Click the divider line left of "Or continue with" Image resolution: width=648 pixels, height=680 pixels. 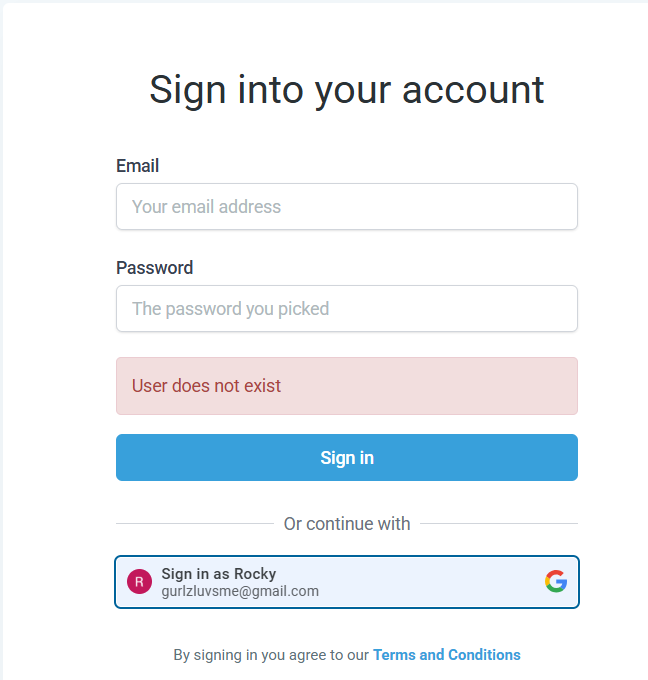click(x=195, y=523)
